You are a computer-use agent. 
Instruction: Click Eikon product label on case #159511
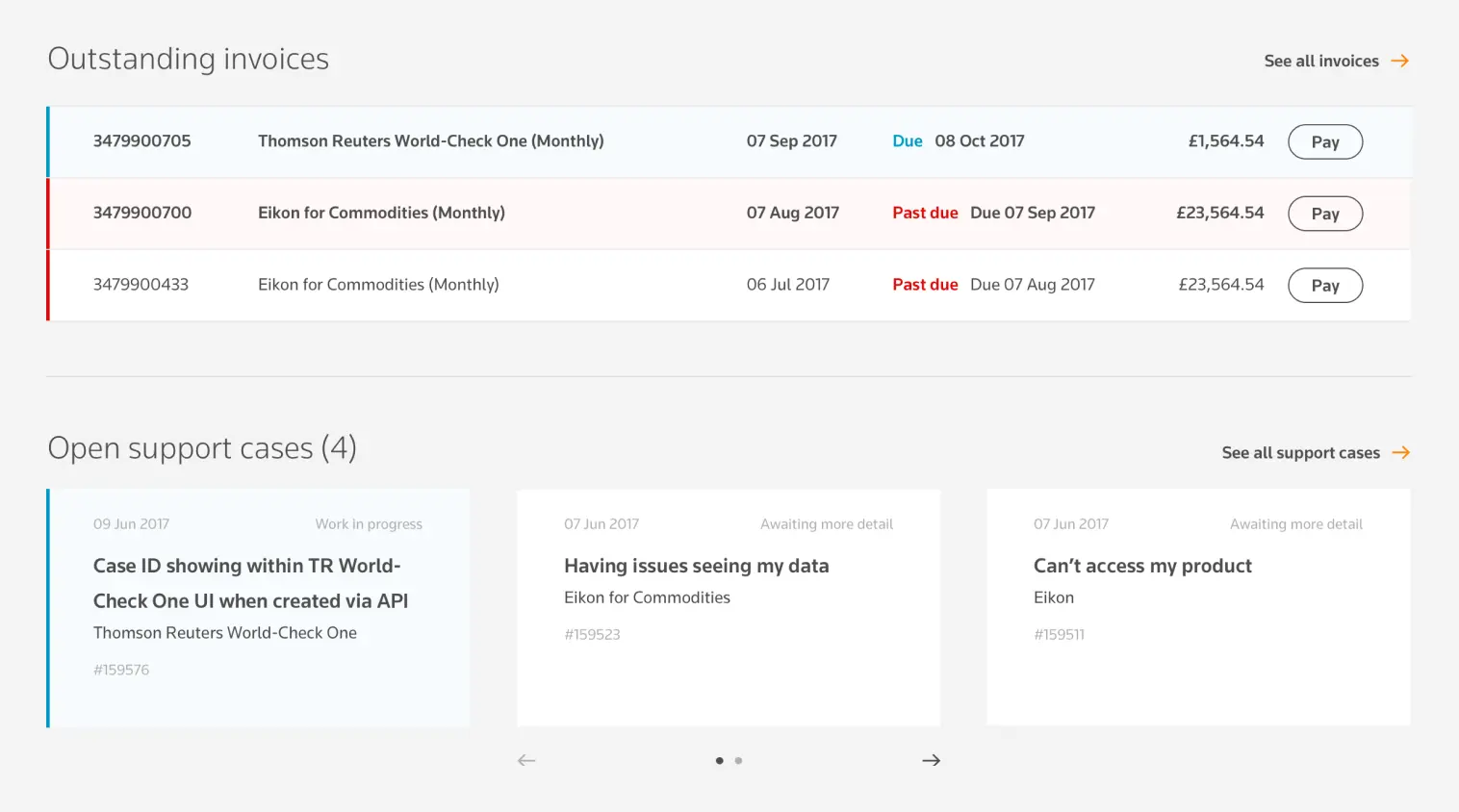(x=1054, y=597)
